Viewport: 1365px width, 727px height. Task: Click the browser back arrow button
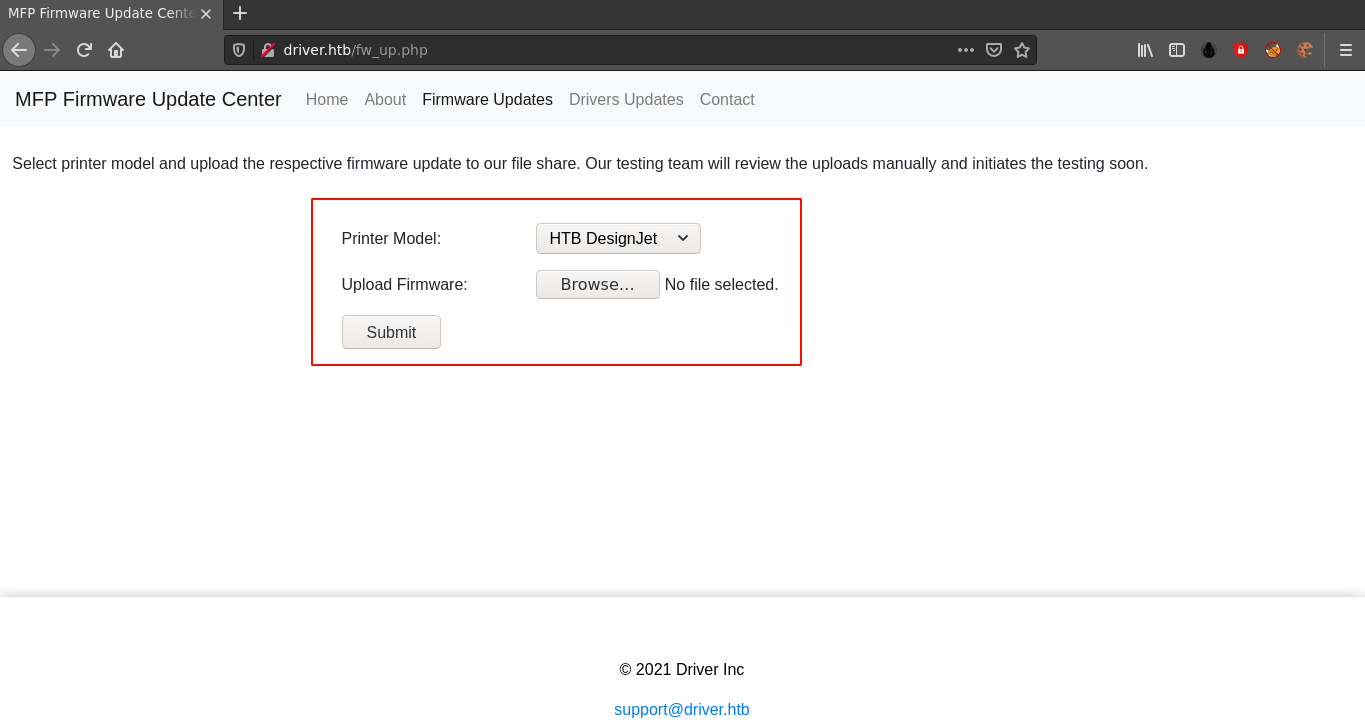tap(19, 50)
